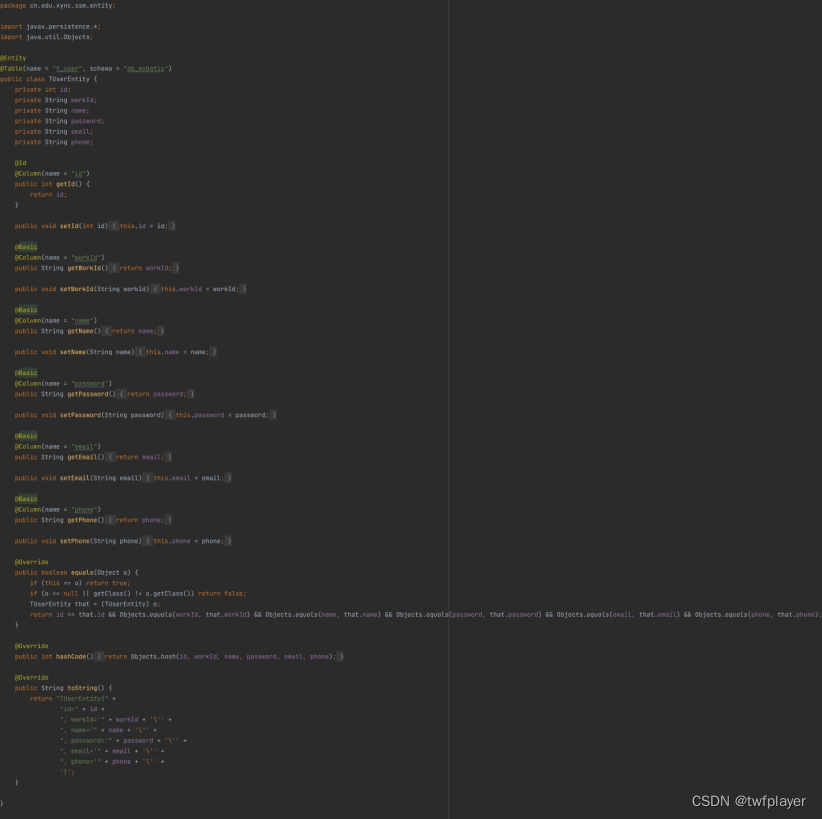Click the "name" column string
The width and height of the screenshot is (822, 819).
[82, 320]
